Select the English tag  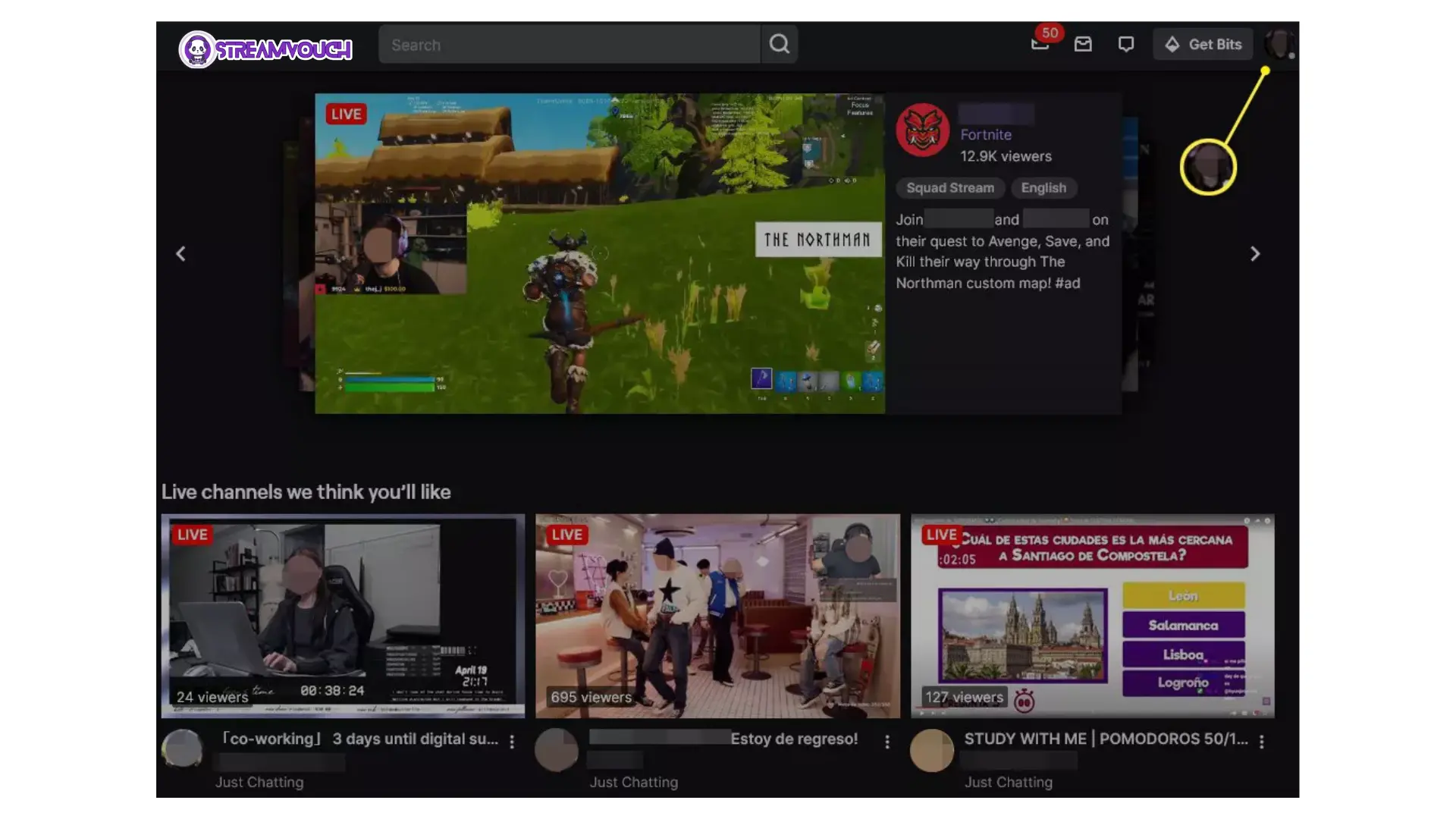point(1043,188)
